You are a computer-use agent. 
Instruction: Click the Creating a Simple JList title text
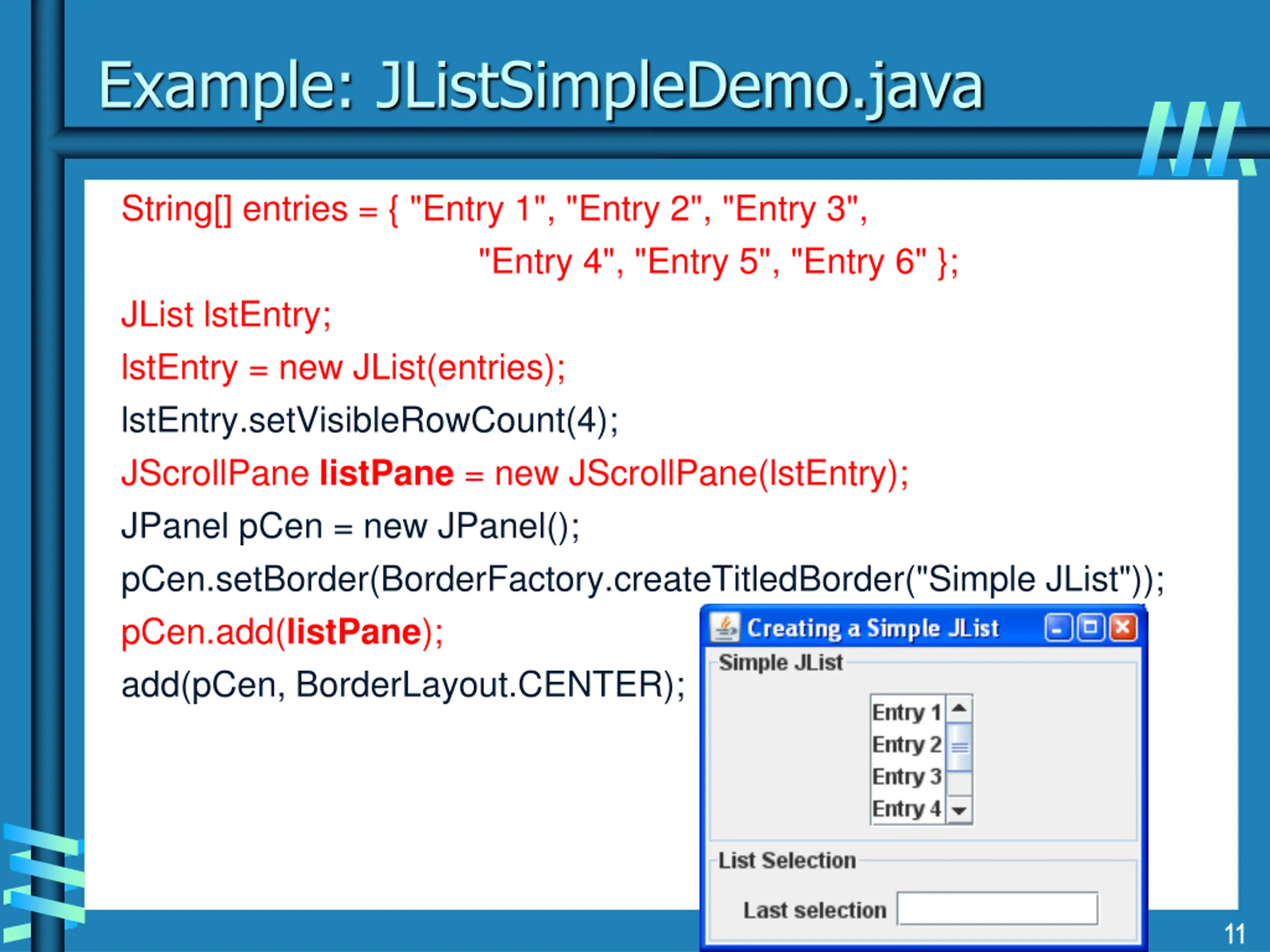click(x=873, y=628)
